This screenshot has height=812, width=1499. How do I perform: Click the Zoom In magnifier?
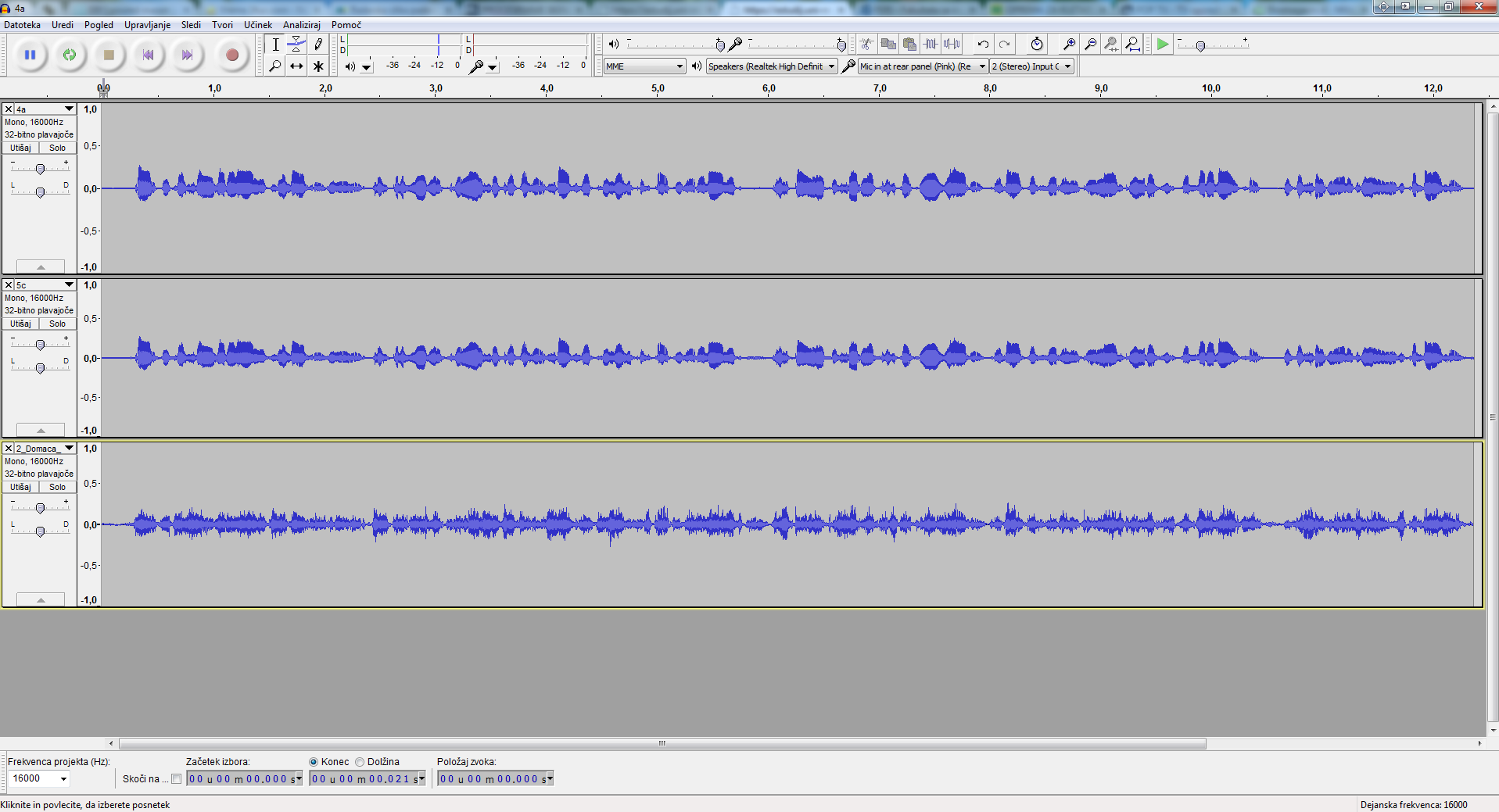(1069, 44)
